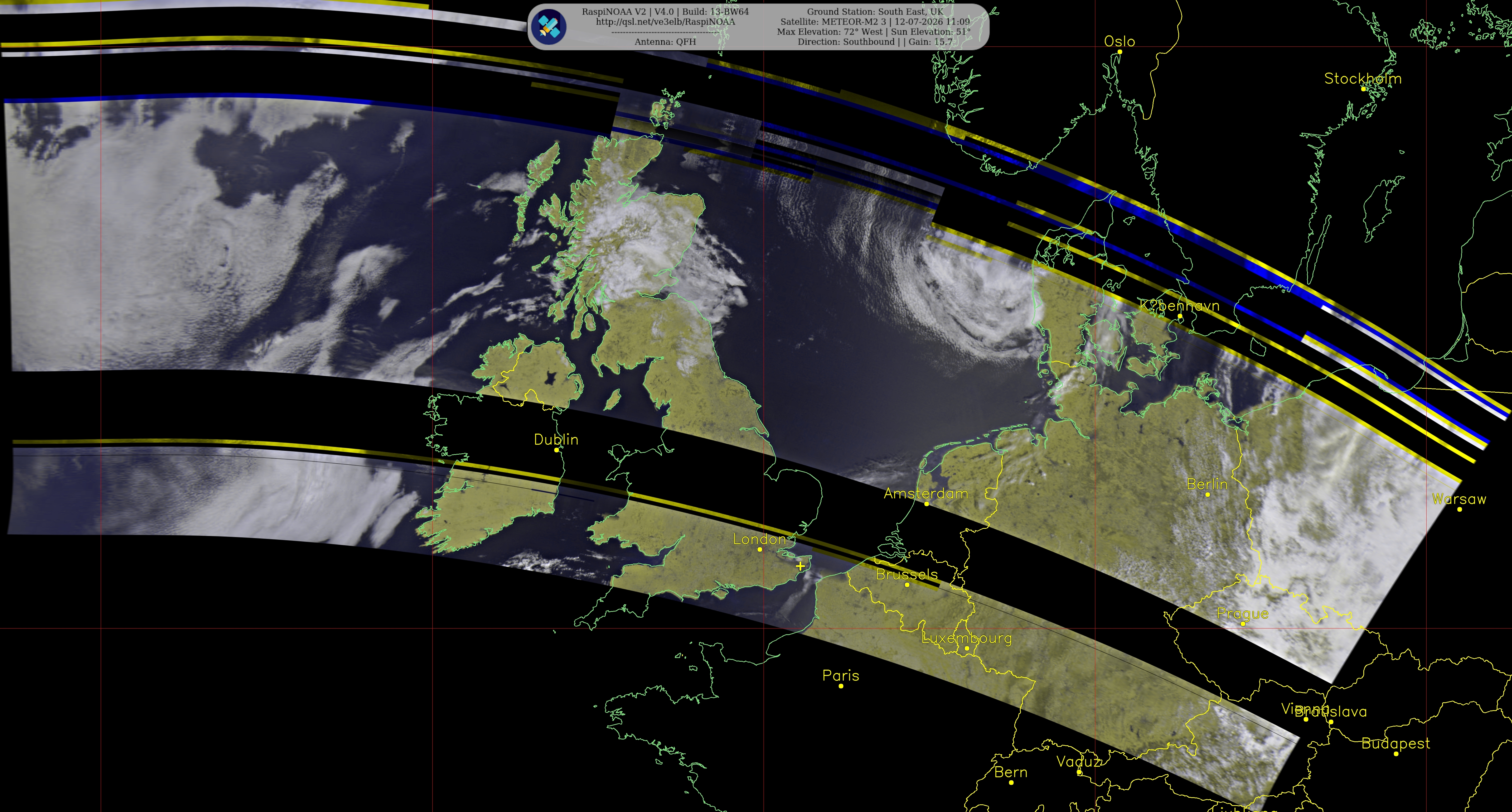Click the Berlin city label
This screenshot has width=1512, height=812.
pyautogui.click(x=1207, y=484)
